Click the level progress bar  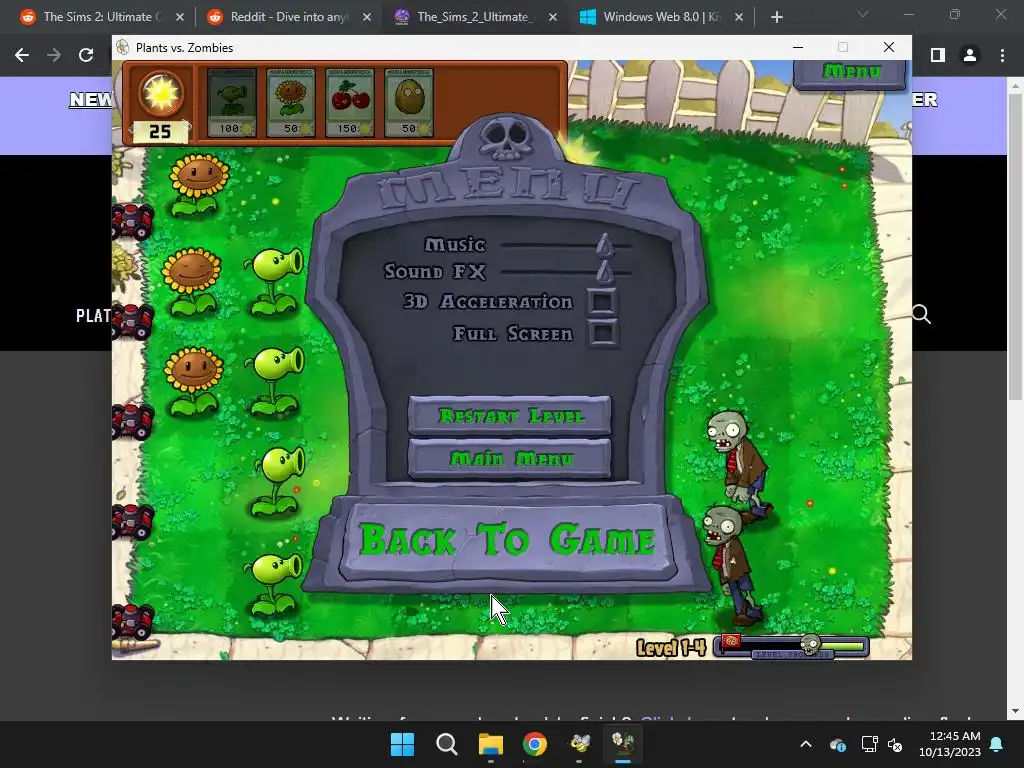click(792, 647)
